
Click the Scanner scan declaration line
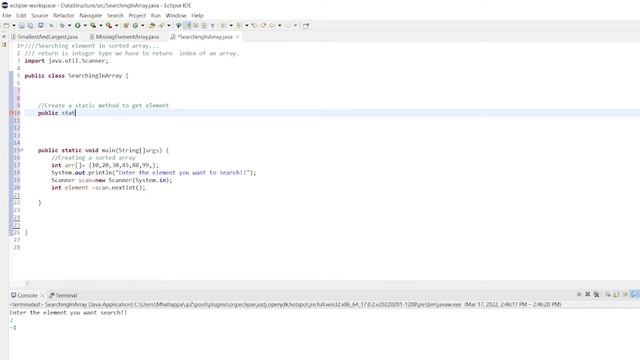pyautogui.click(x=112, y=180)
